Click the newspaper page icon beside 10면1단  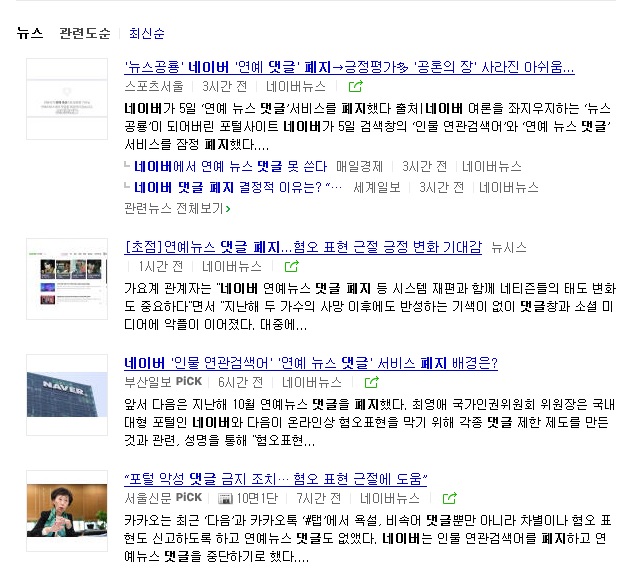click(x=225, y=498)
